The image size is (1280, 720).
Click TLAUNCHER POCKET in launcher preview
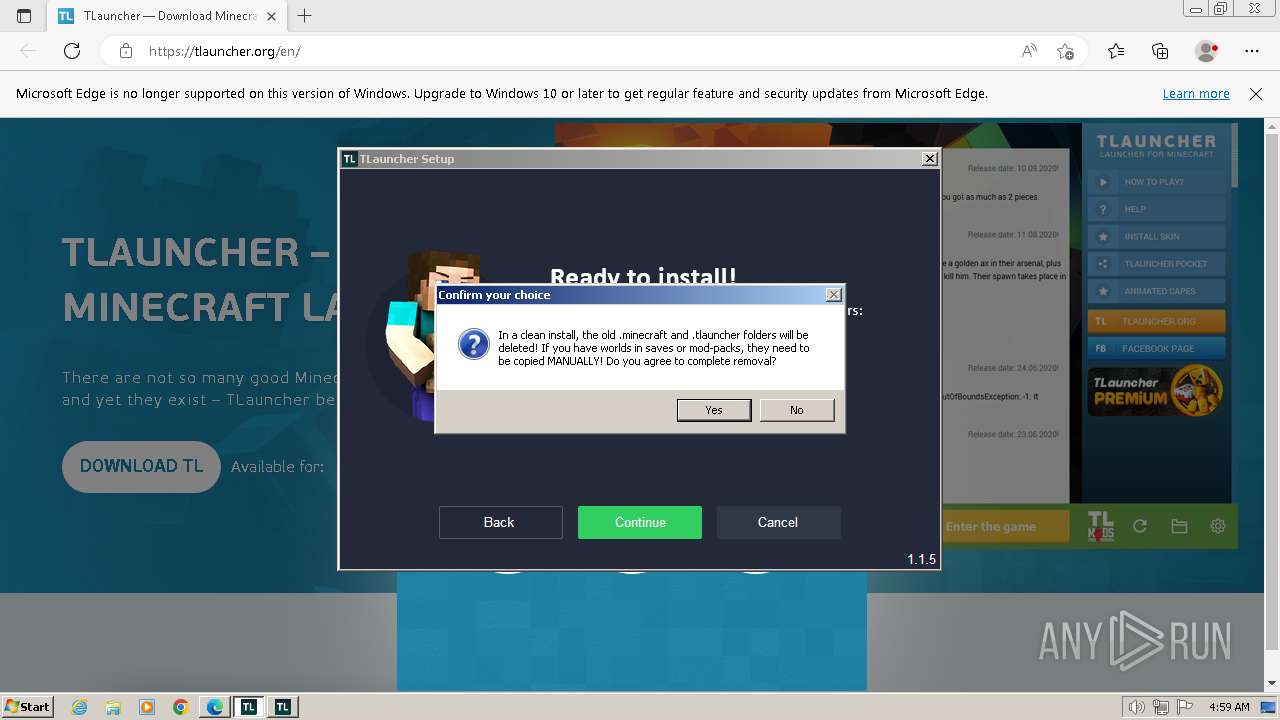click(1156, 264)
